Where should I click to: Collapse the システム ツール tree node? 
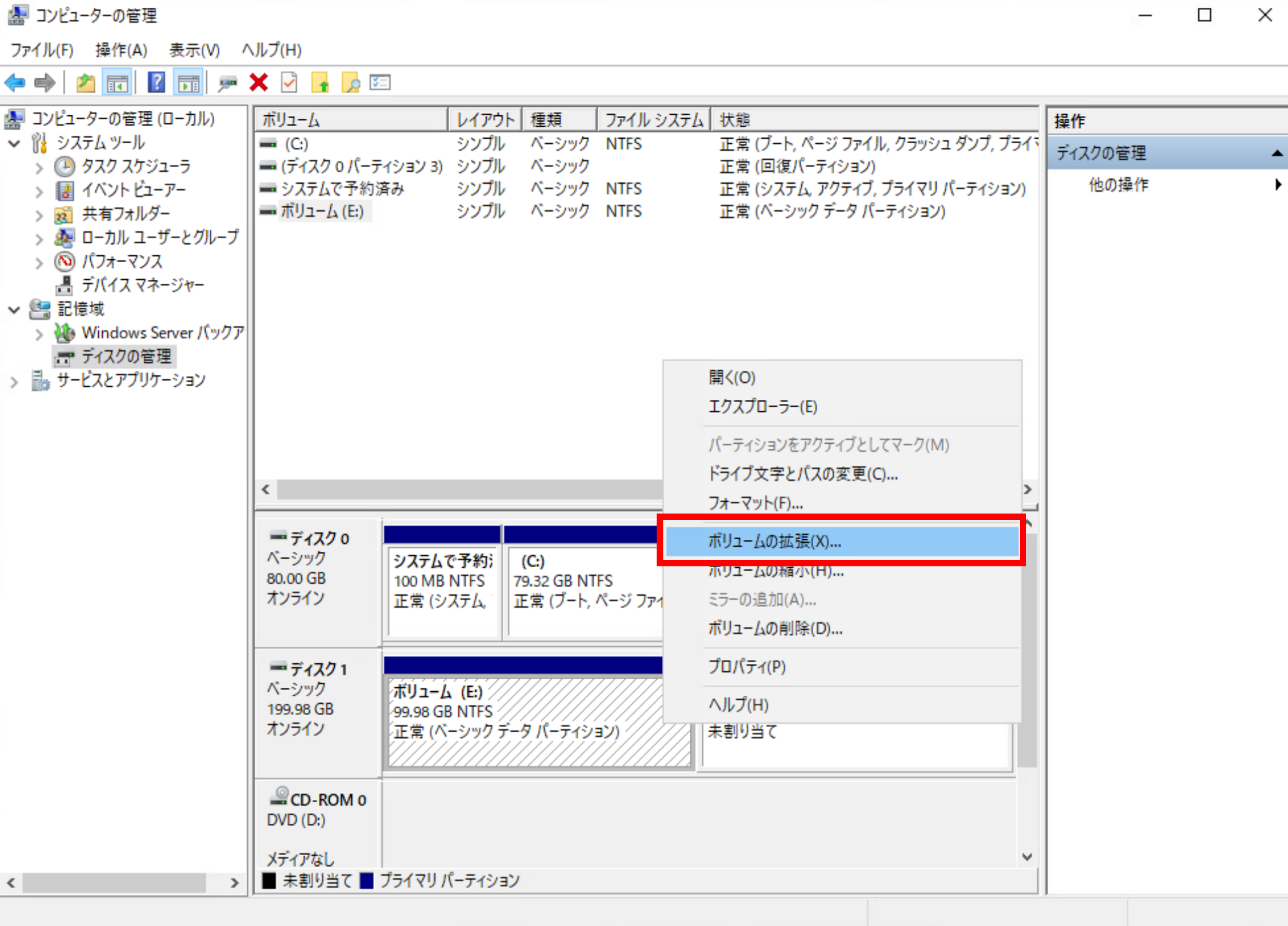coord(15,143)
